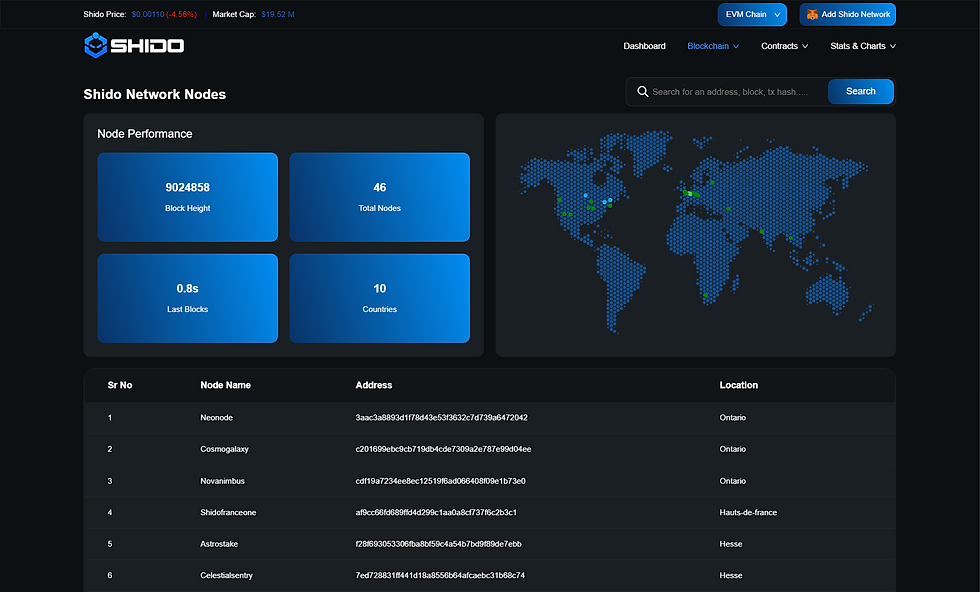Click the Shido logo
The image size is (980, 592).
tap(134, 46)
